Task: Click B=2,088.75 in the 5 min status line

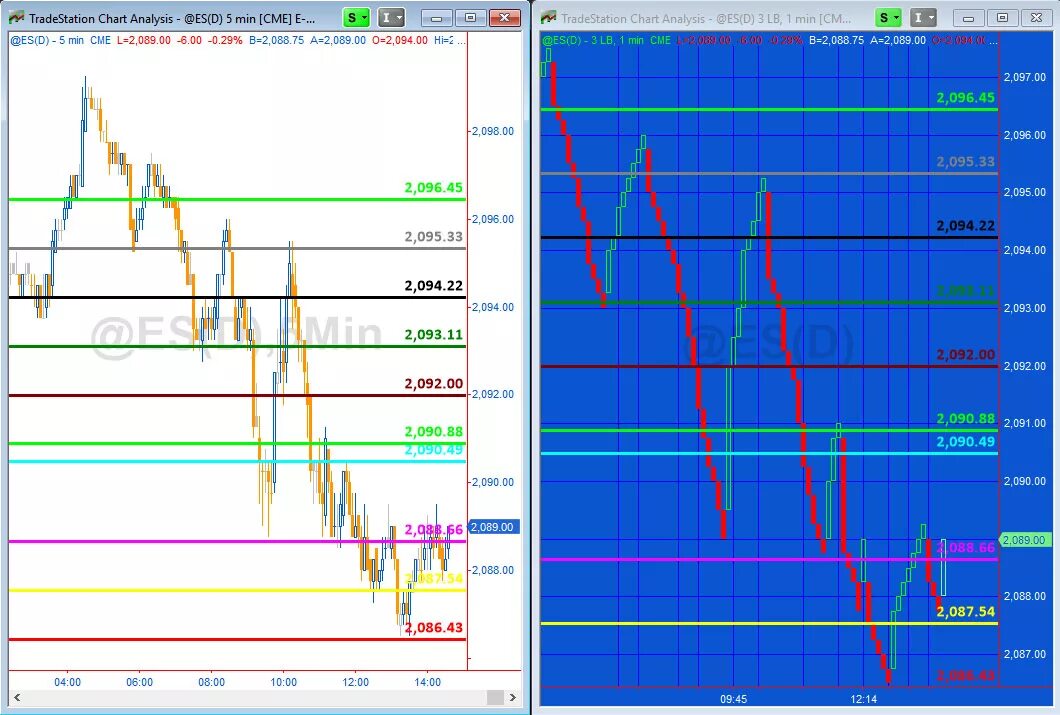Action: point(276,41)
